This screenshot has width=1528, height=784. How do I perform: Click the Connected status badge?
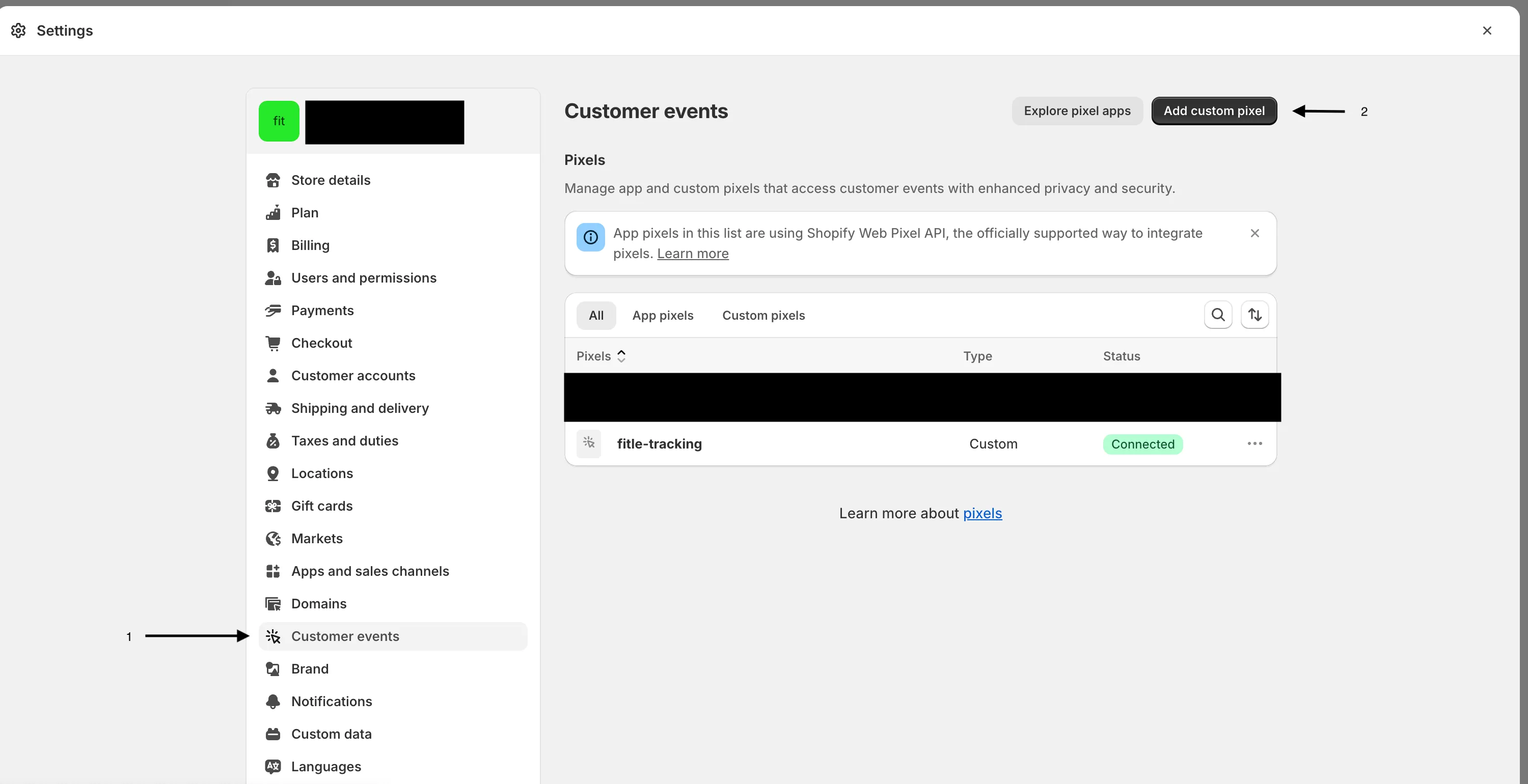click(x=1142, y=444)
